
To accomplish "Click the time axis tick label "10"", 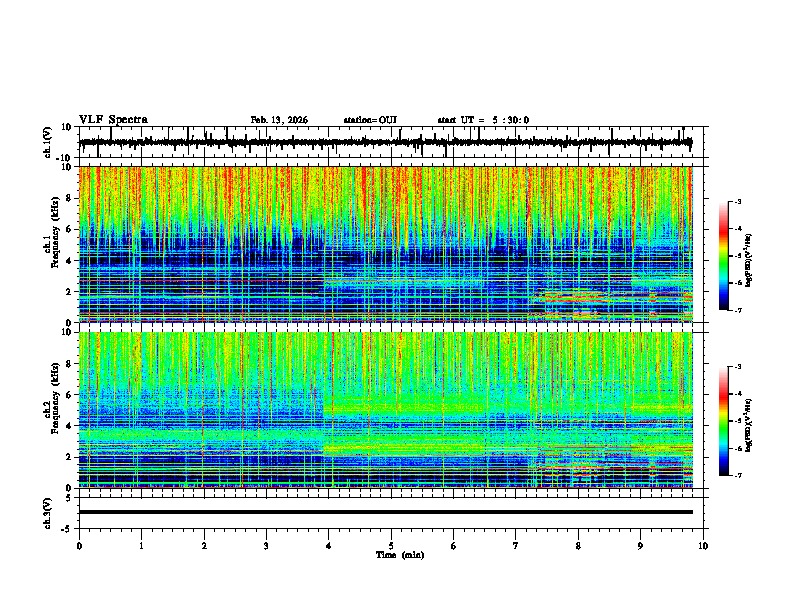I will tap(703, 546).
